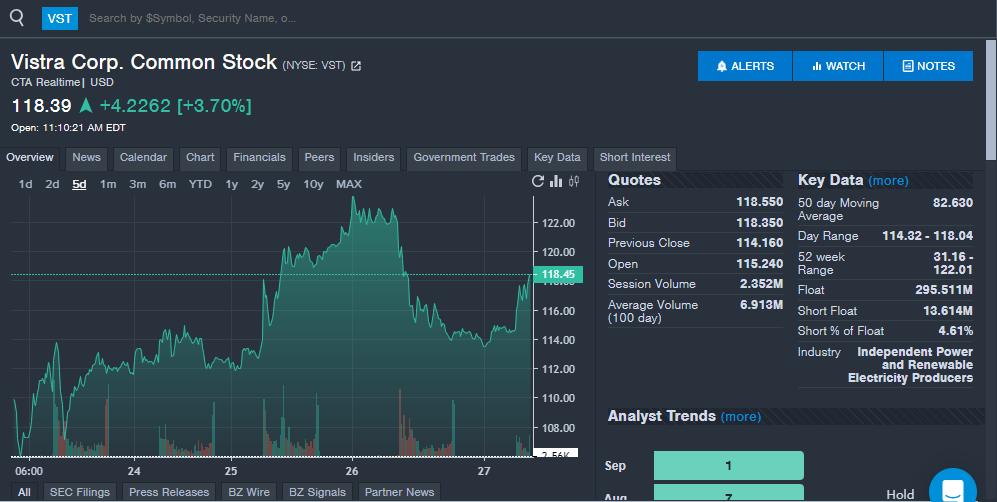Click the Previous Close value 114.160

click(759, 243)
